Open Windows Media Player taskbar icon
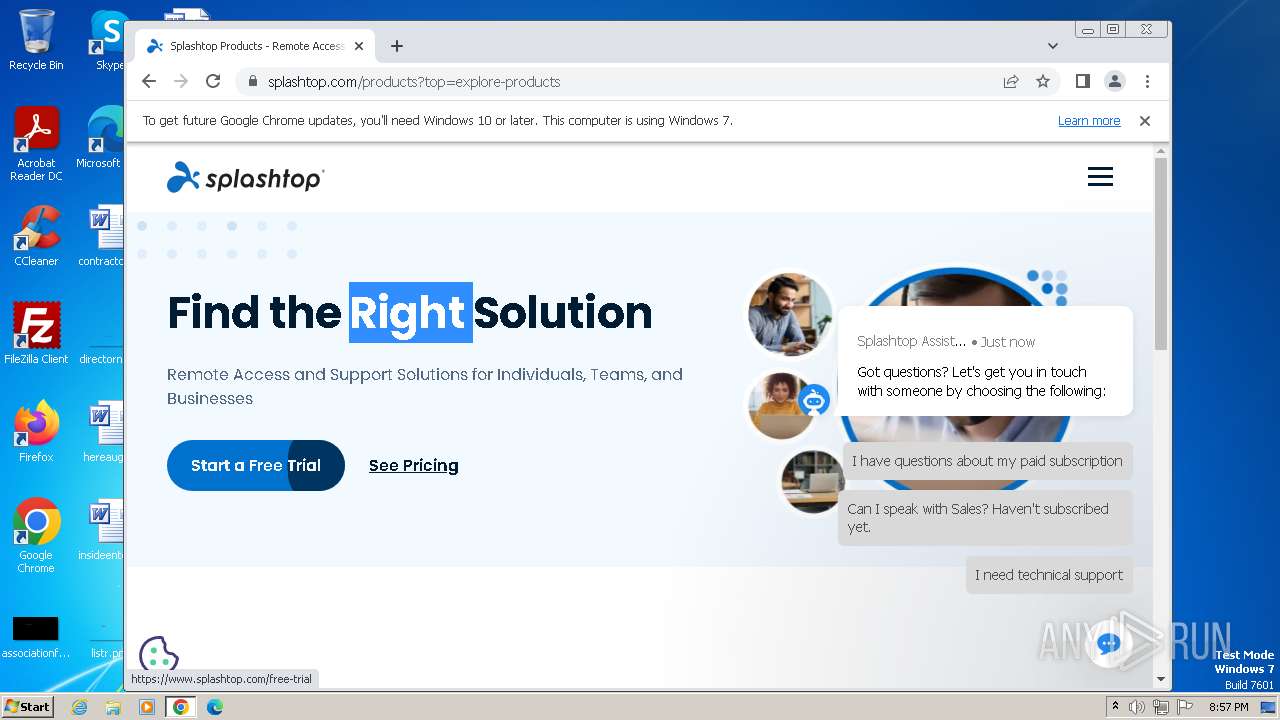Viewport: 1280px width, 720px height. coord(147,707)
